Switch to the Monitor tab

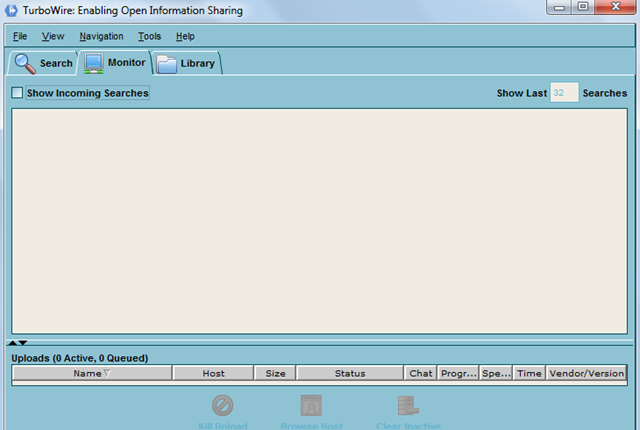click(x=115, y=62)
